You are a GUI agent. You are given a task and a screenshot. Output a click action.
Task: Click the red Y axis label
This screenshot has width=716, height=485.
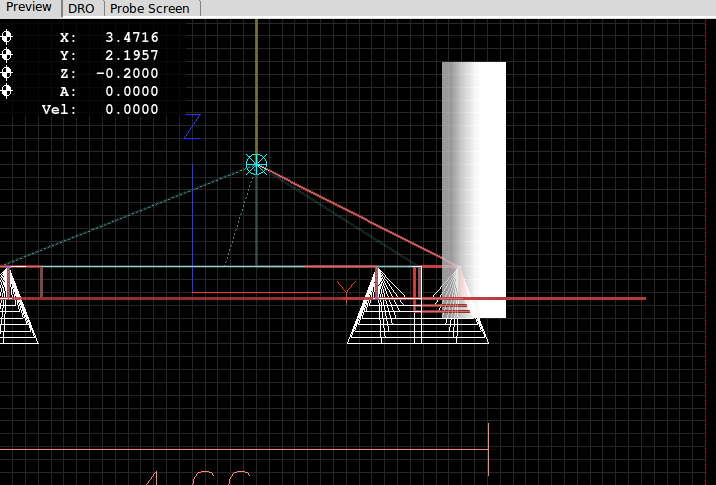point(346,293)
